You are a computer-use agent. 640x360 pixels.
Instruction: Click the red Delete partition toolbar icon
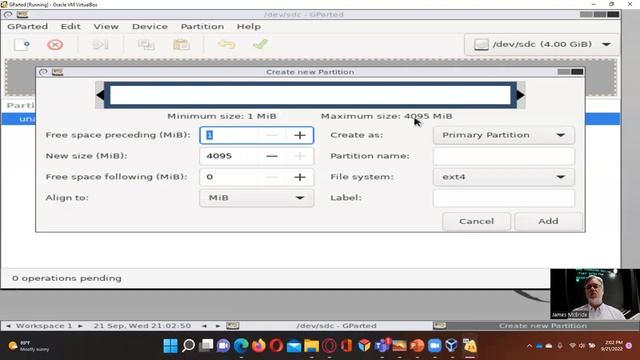(55, 44)
